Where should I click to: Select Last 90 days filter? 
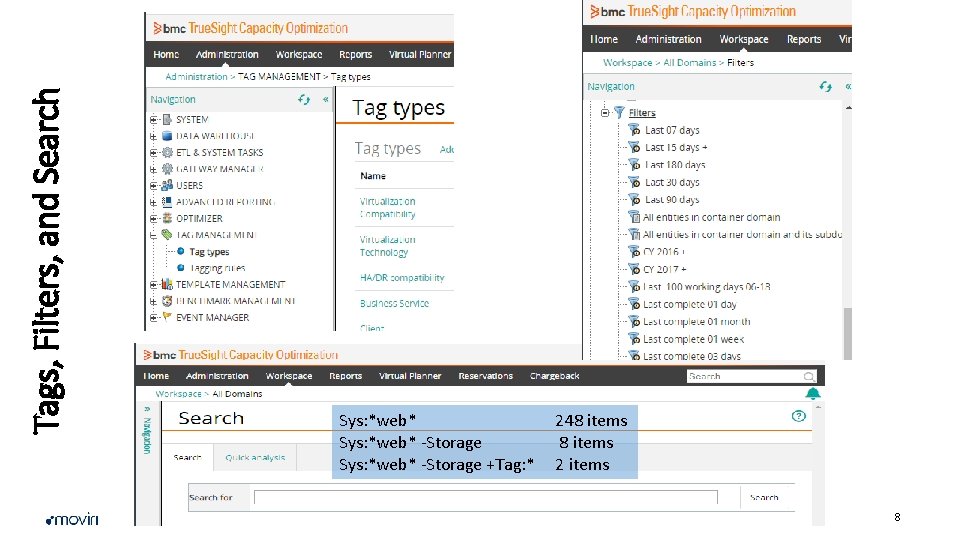[672, 200]
